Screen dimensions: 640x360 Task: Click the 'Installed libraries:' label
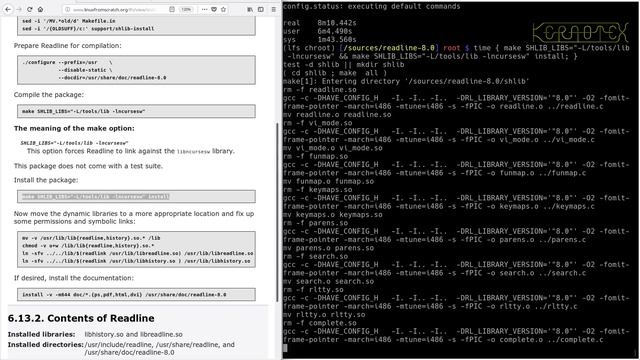point(42,334)
